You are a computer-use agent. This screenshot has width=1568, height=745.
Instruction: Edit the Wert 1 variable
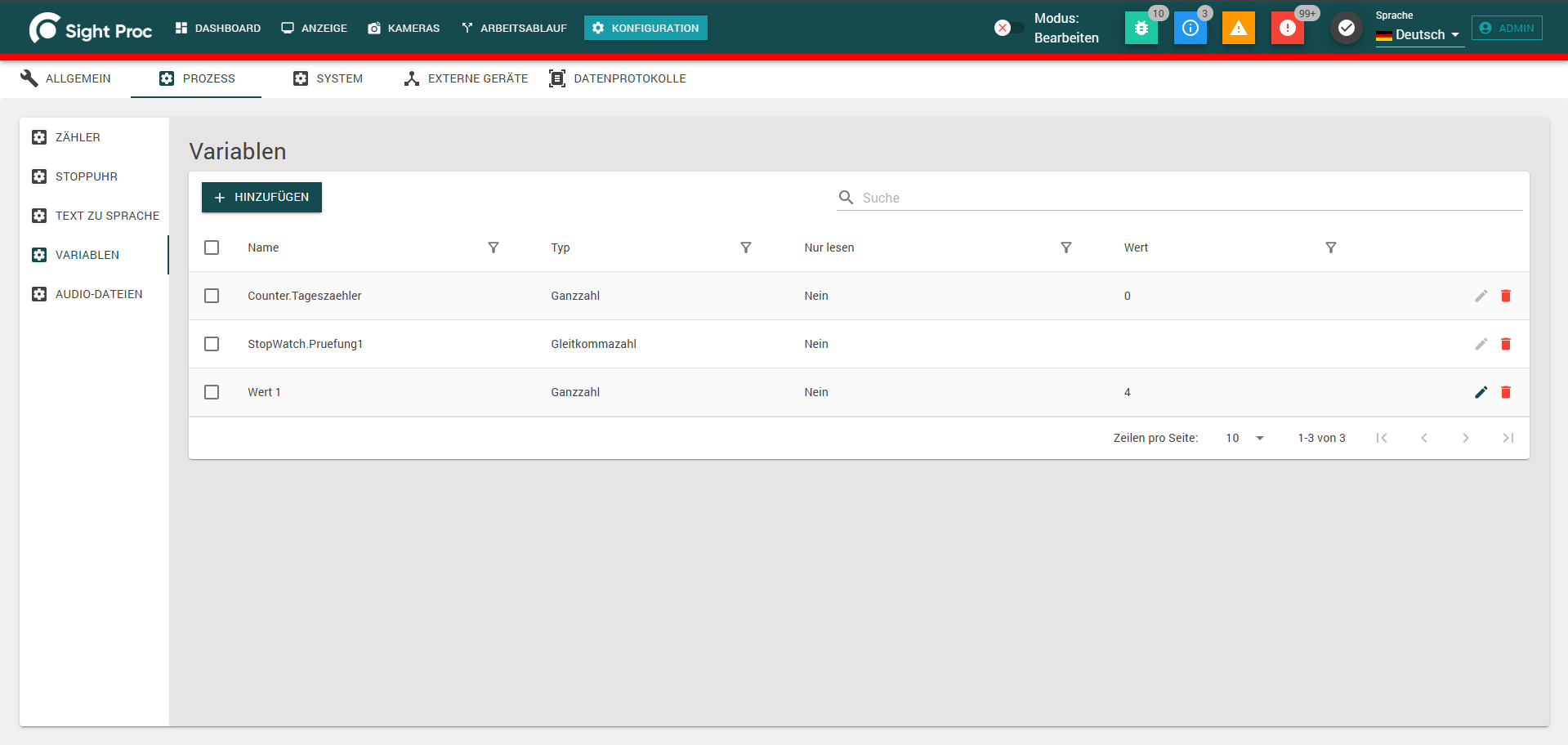point(1481,392)
